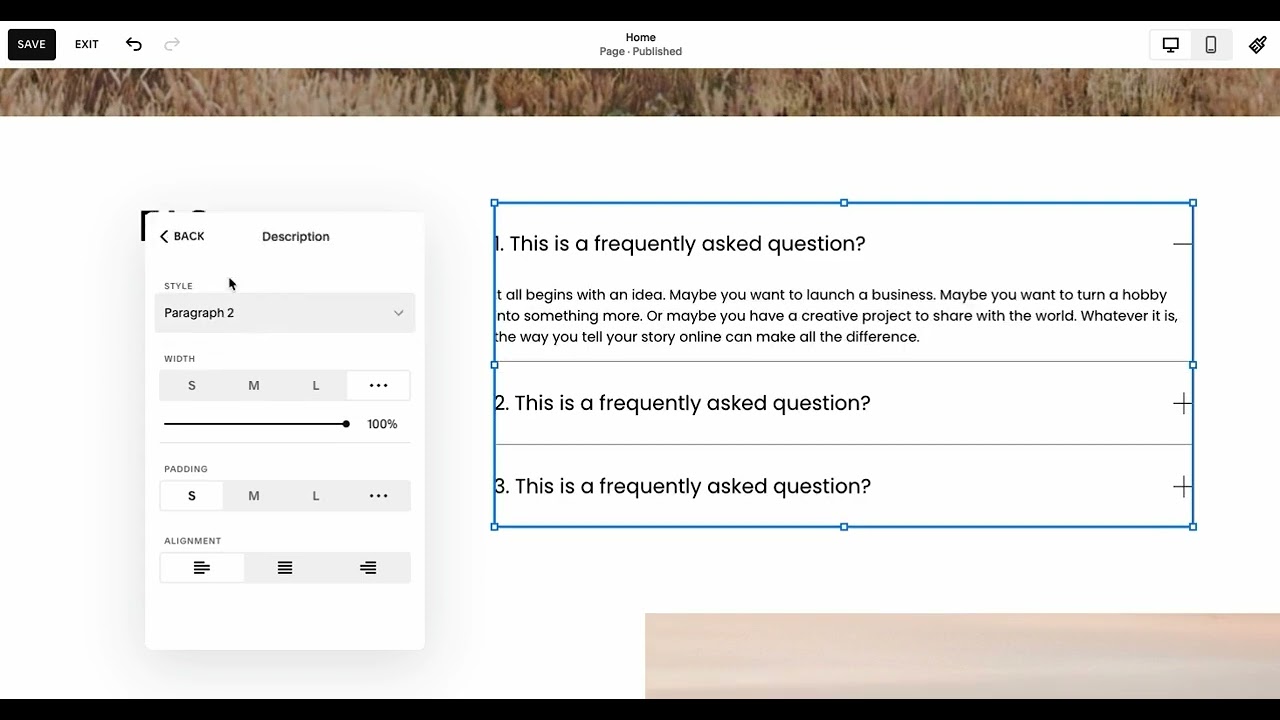Switch to desktop view icon
This screenshot has height=720, width=1280.
1170,44
